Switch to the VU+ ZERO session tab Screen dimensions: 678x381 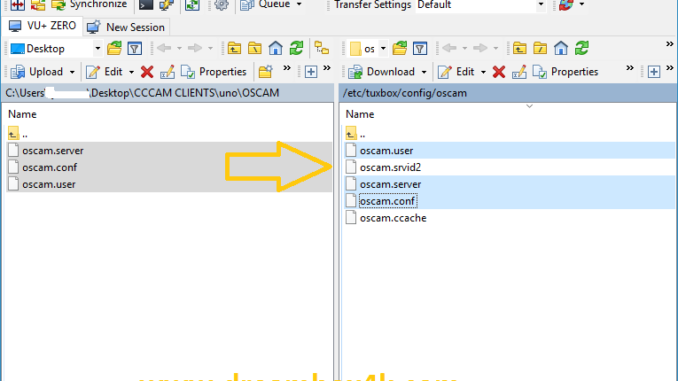[x=42, y=26]
